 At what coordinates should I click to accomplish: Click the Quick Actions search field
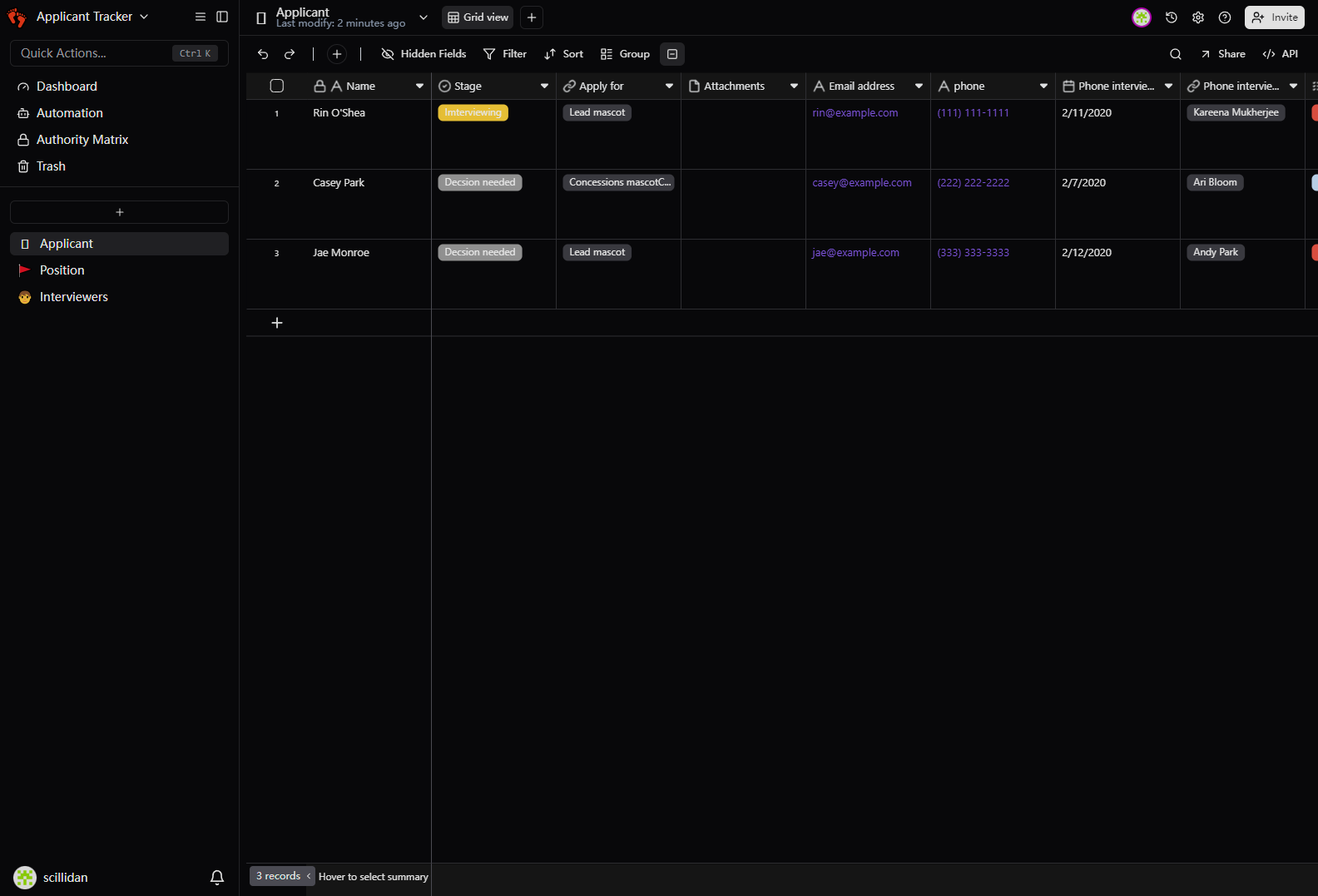[x=119, y=53]
